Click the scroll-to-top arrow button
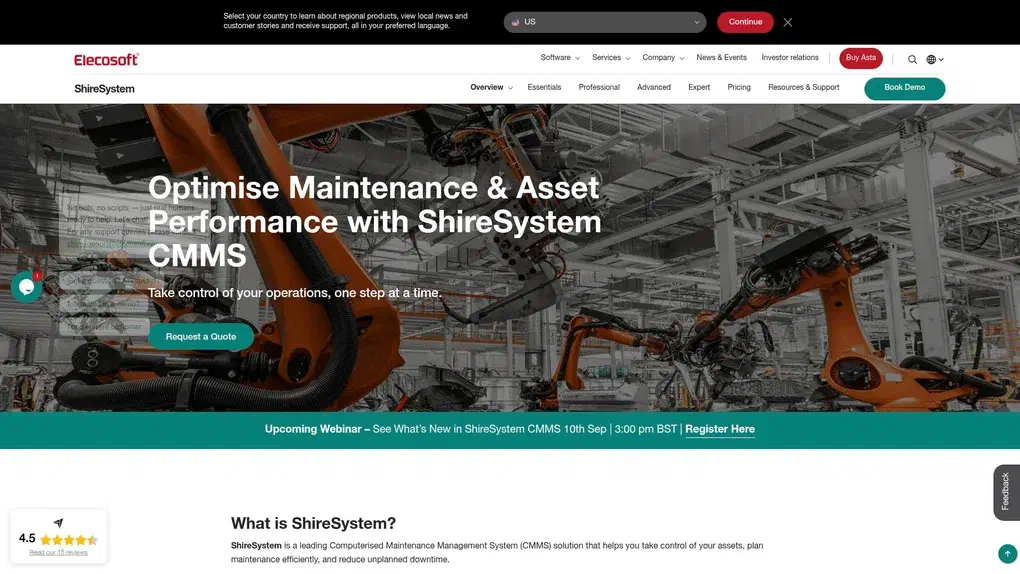Screen dimensions: 1020x574 pyautogui.click(x=1007, y=554)
